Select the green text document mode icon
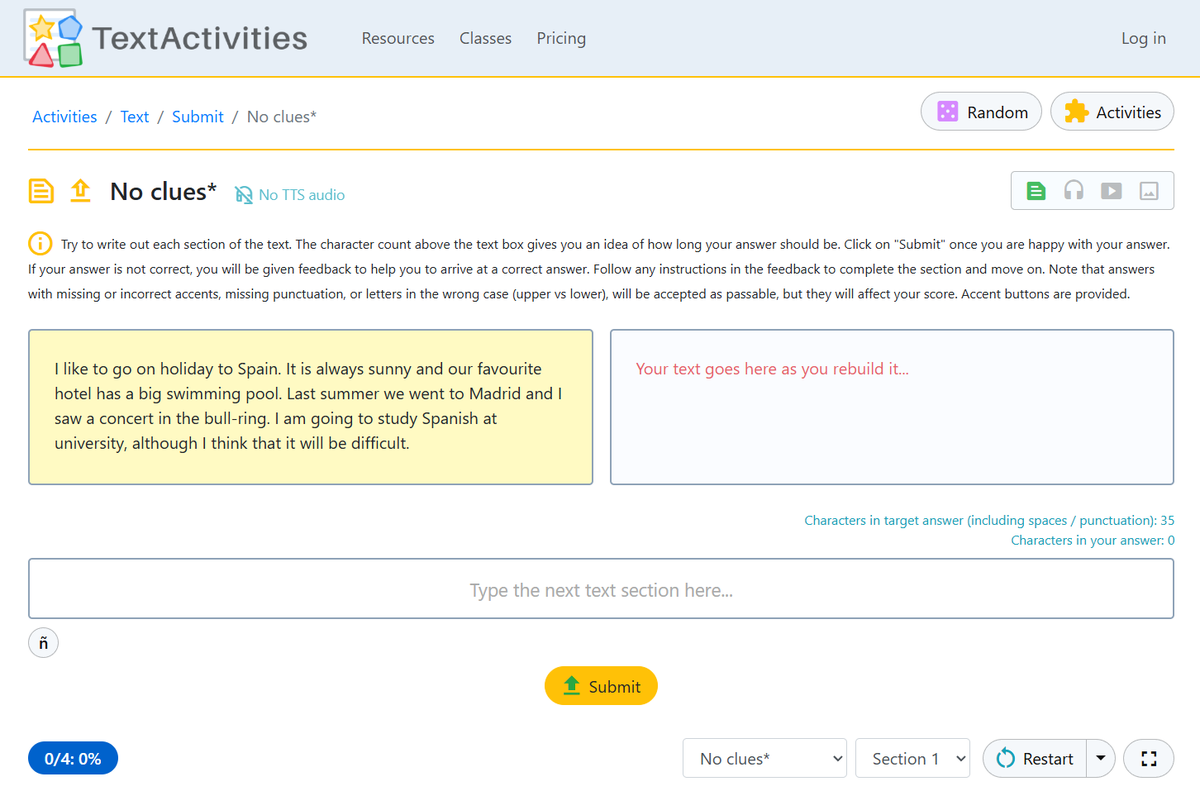This screenshot has height=791, width=1200. coord(1036,191)
